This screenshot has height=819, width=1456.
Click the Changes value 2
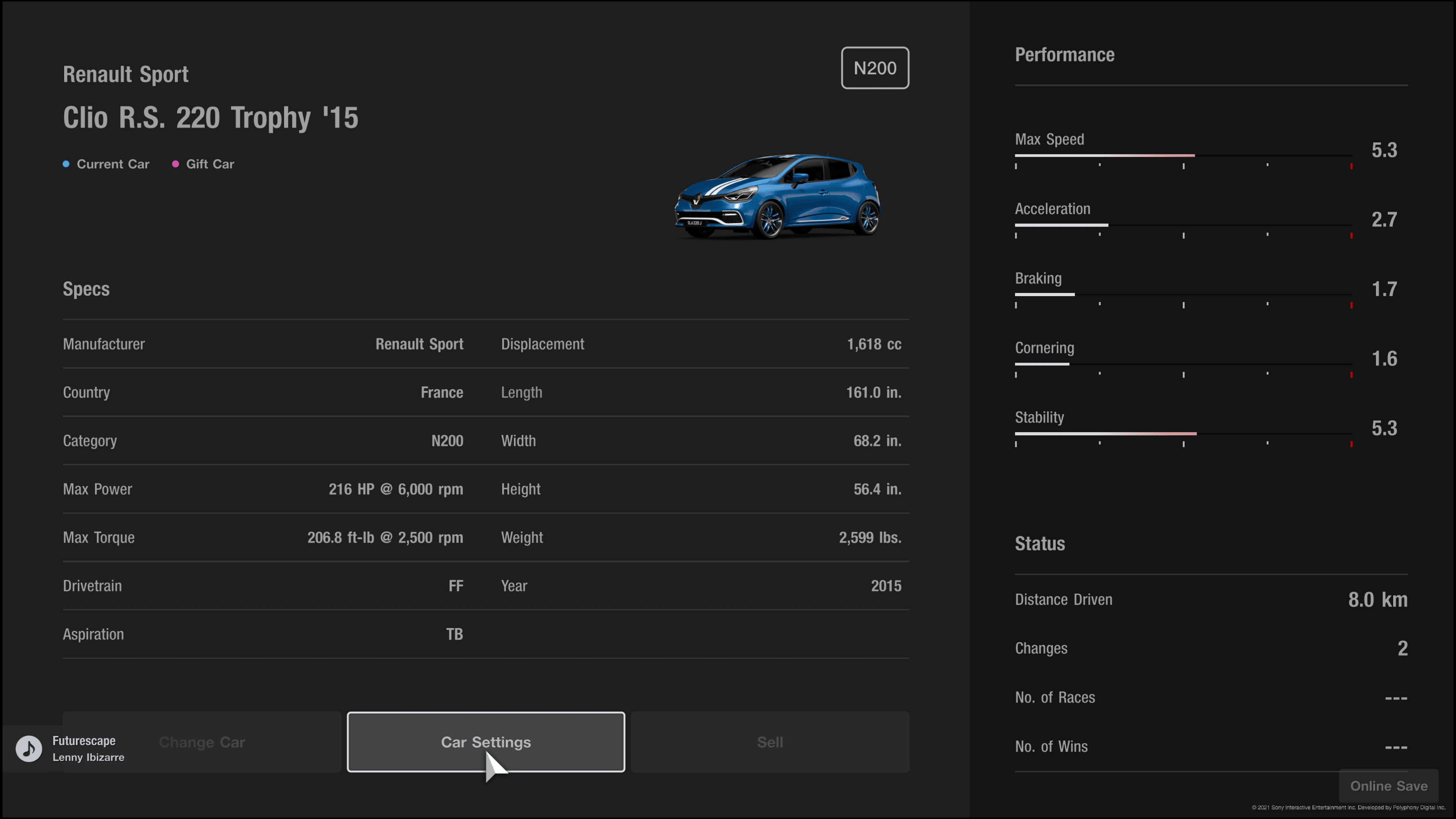pyautogui.click(x=1402, y=648)
